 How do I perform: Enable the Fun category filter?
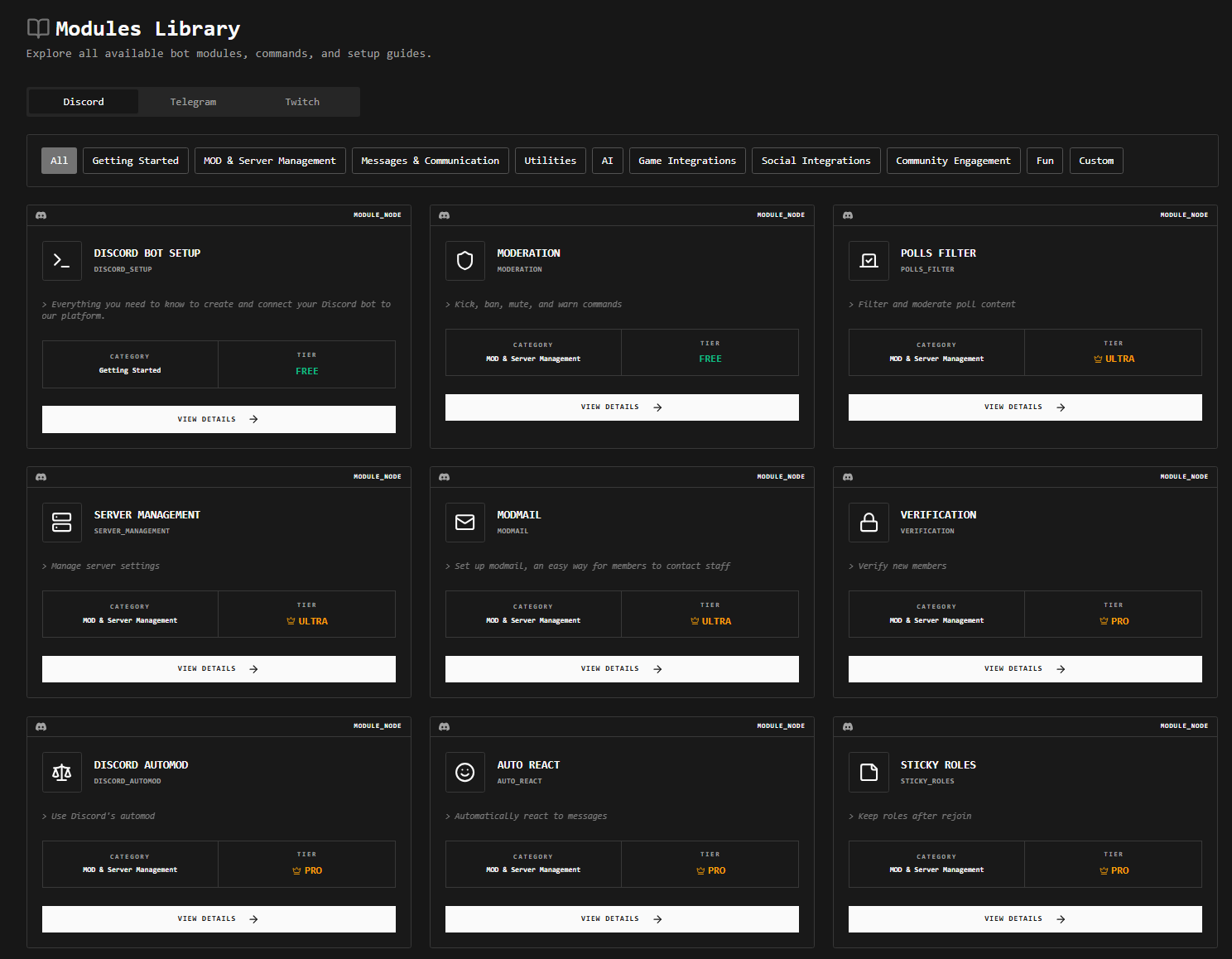pyautogui.click(x=1044, y=160)
